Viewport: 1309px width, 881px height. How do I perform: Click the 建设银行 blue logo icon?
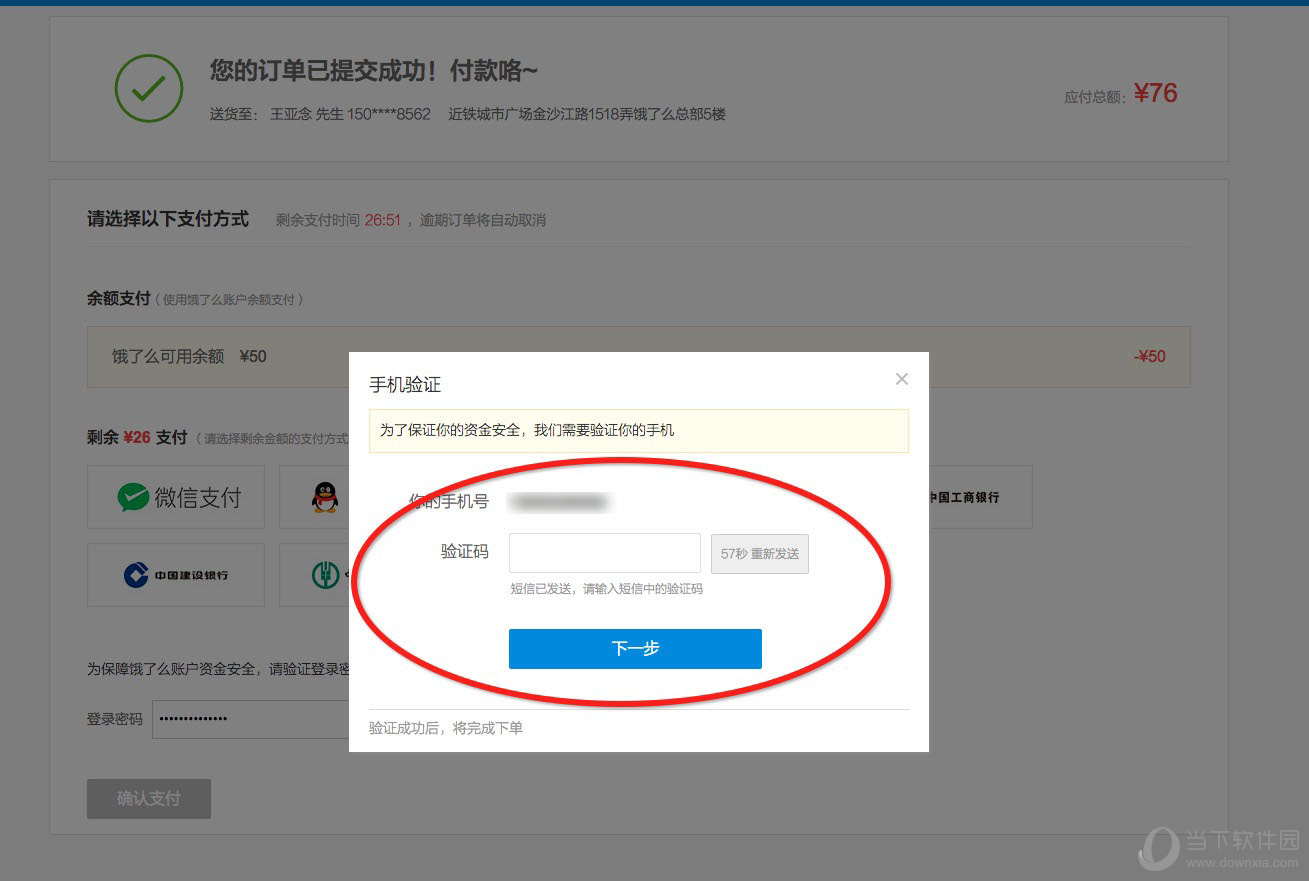[x=136, y=575]
